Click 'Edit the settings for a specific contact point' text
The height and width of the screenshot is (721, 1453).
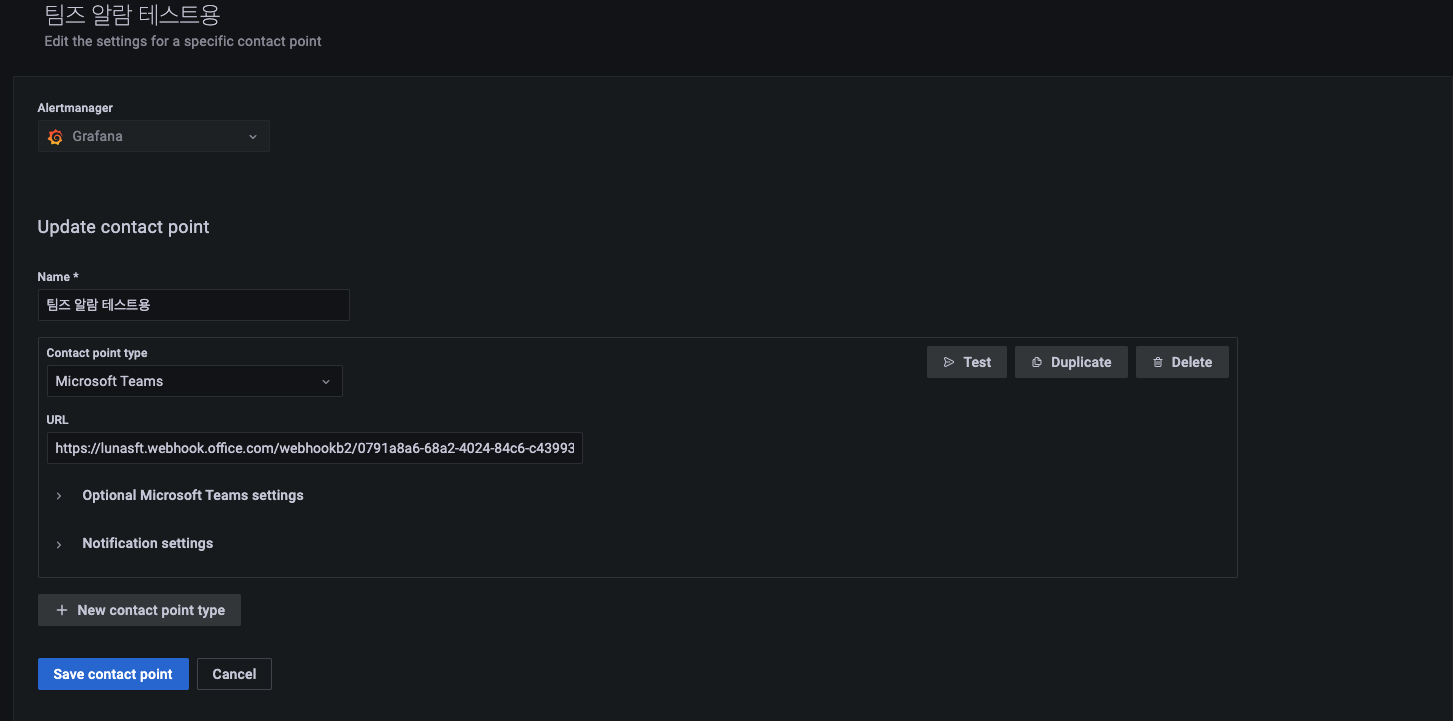click(183, 42)
